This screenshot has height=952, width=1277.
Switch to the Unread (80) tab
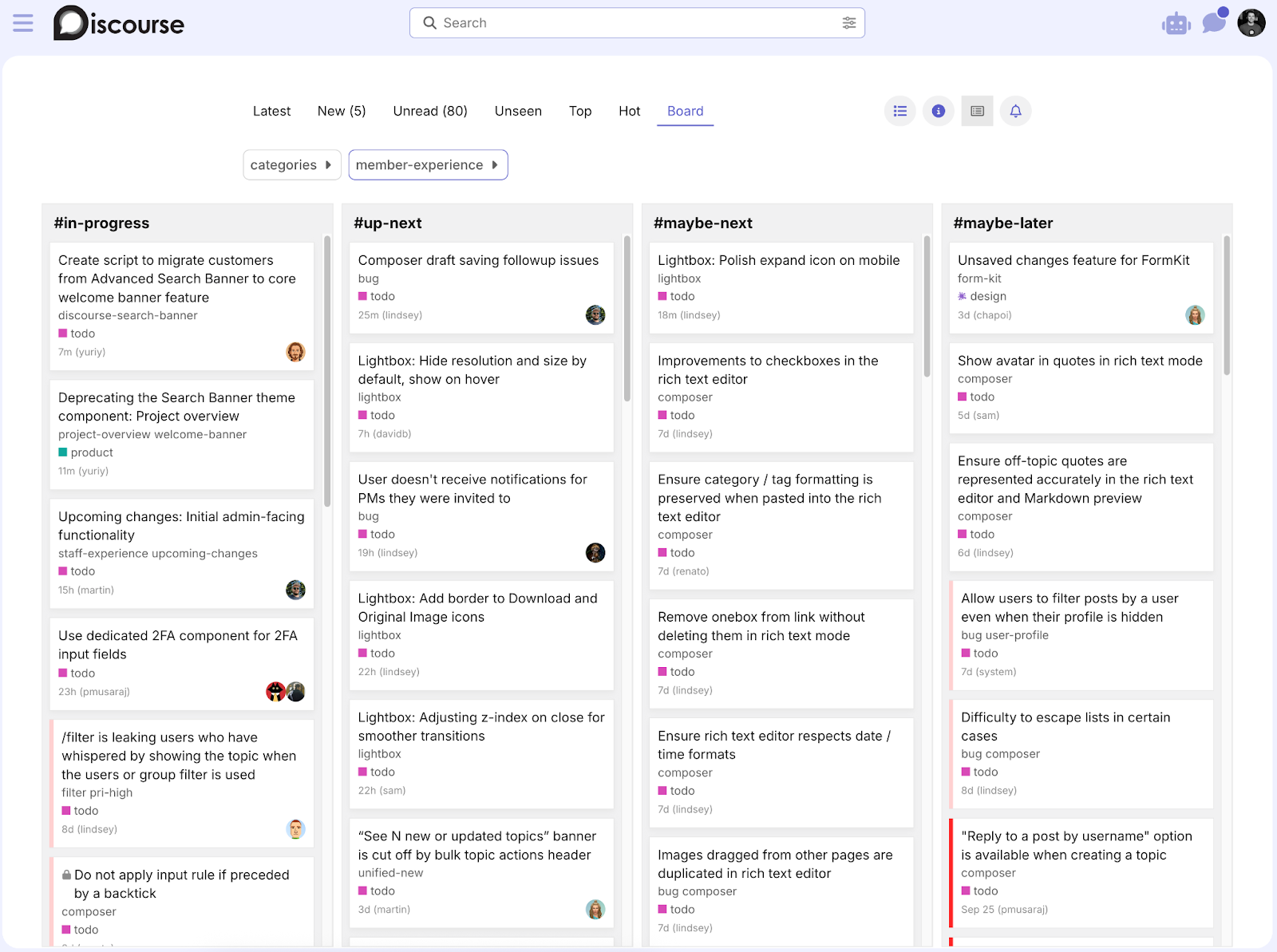pos(429,111)
